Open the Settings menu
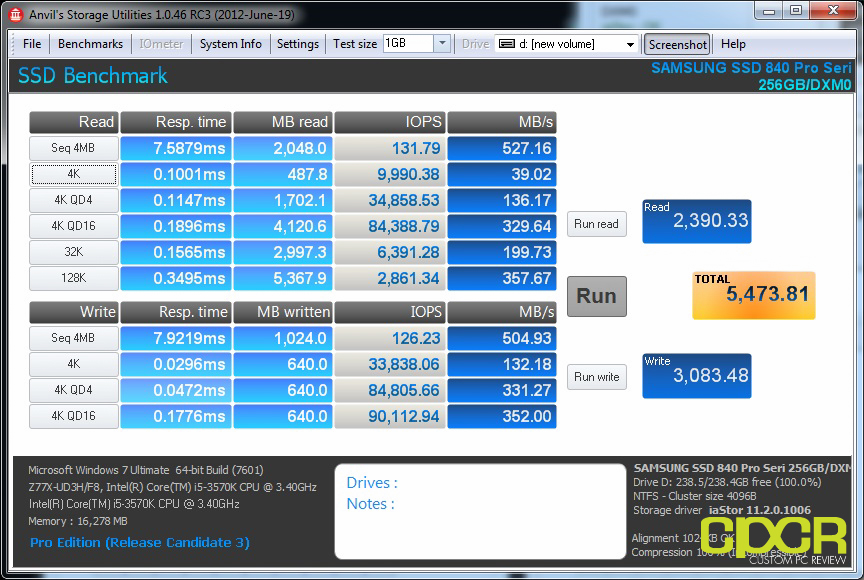 [298, 44]
